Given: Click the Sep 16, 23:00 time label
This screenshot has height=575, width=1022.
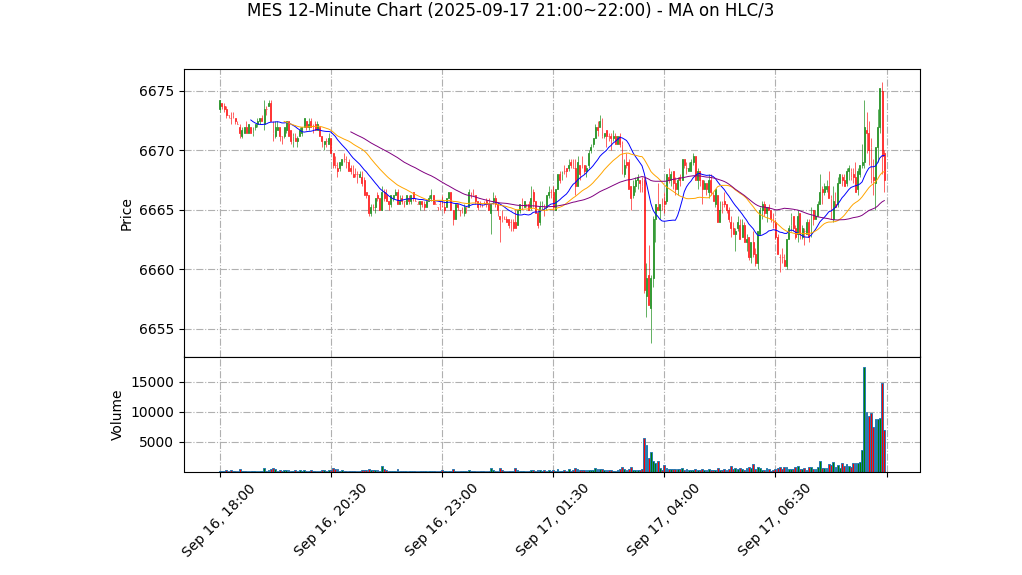Looking at the screenshot, I should point(441,521).
